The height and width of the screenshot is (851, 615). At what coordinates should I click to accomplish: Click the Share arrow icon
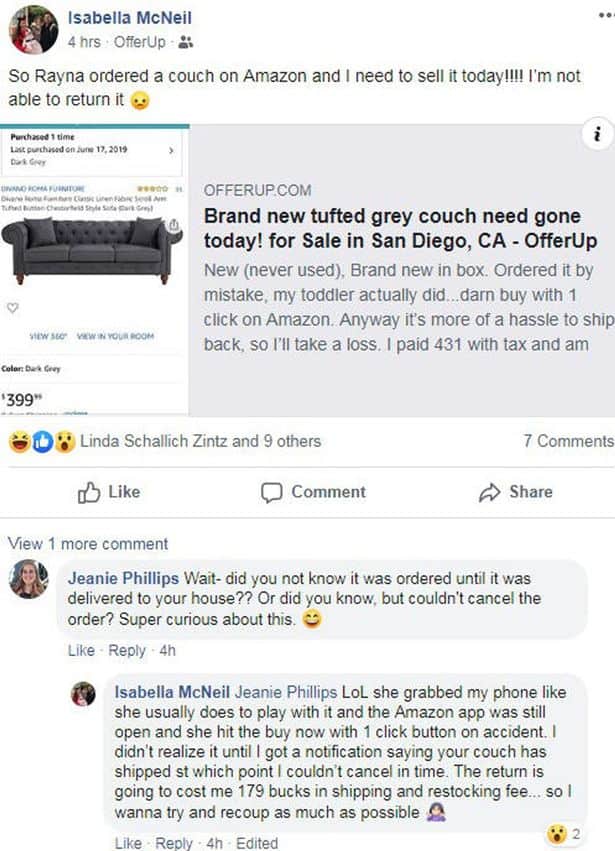pos(489,492)
